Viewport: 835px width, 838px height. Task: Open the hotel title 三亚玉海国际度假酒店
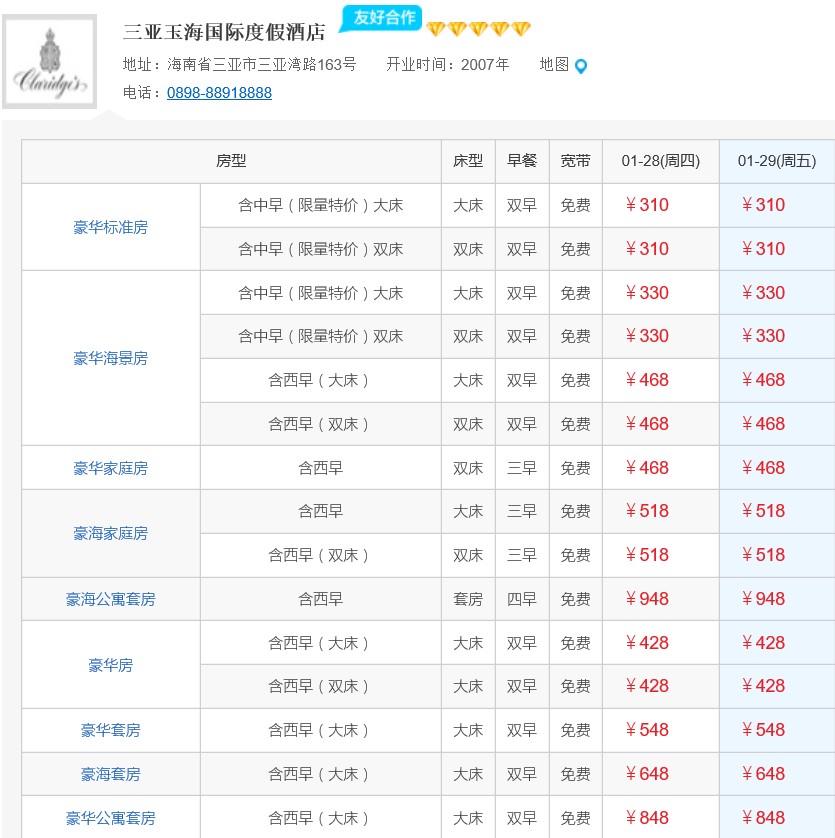[x=224, y=32]
